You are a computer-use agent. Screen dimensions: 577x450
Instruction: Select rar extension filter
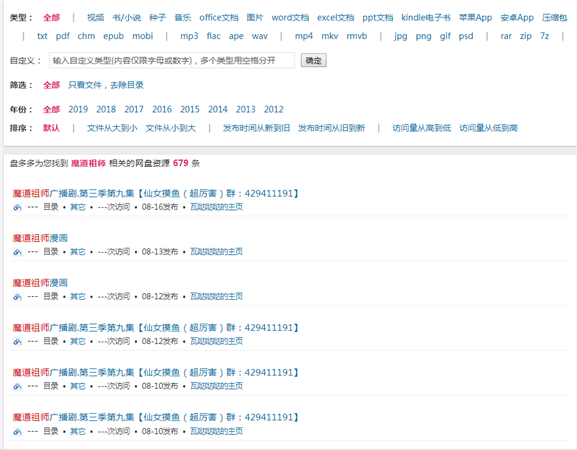click(x=506, y=36)
